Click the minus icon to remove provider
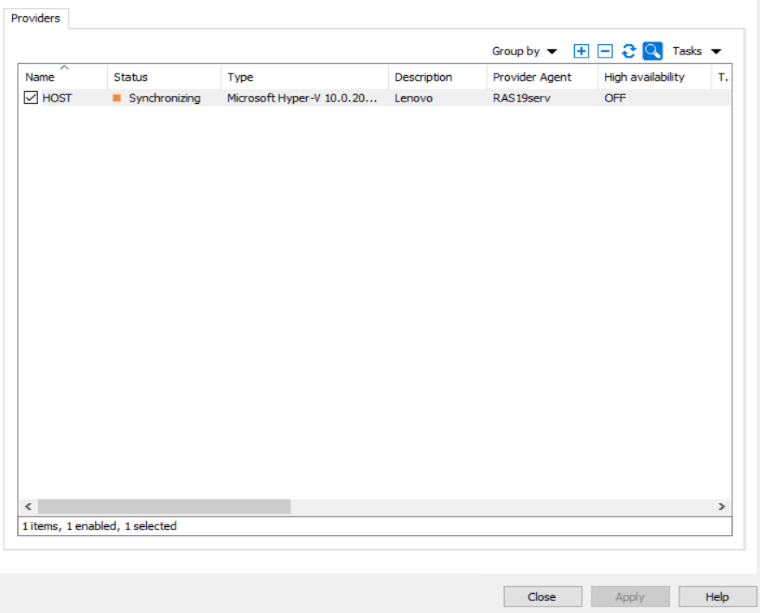Screen dimensions: 760x613 (x=605, y=51)
